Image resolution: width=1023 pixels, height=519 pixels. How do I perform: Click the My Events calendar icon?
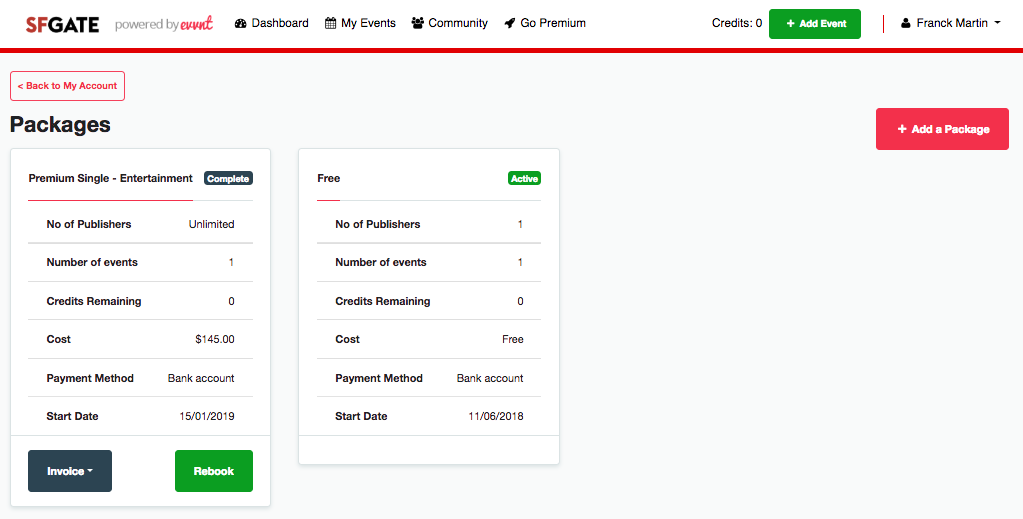pos(331,24)
